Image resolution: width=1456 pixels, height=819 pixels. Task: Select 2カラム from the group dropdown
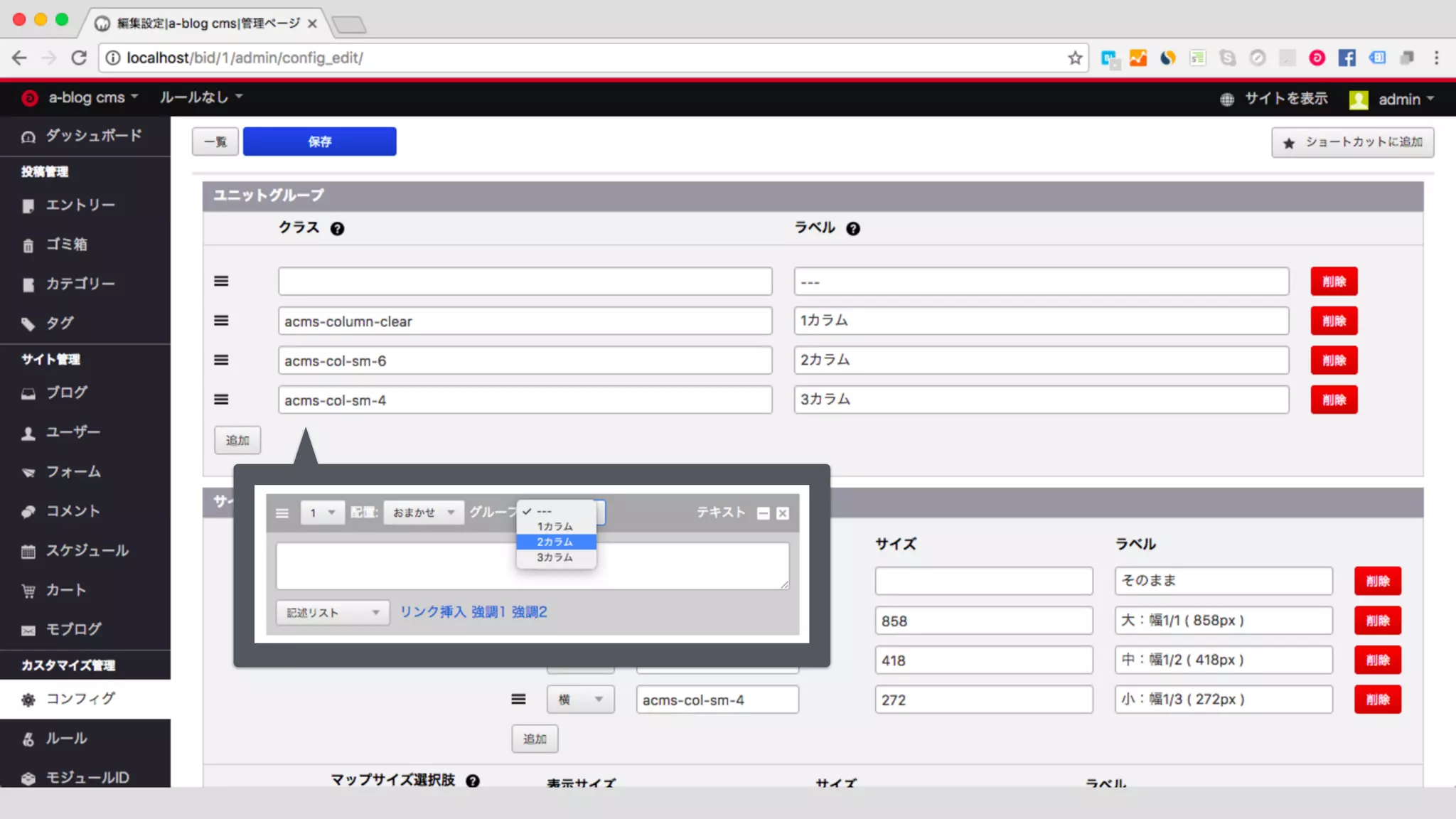pyautogui.click(x=555, y=542)
